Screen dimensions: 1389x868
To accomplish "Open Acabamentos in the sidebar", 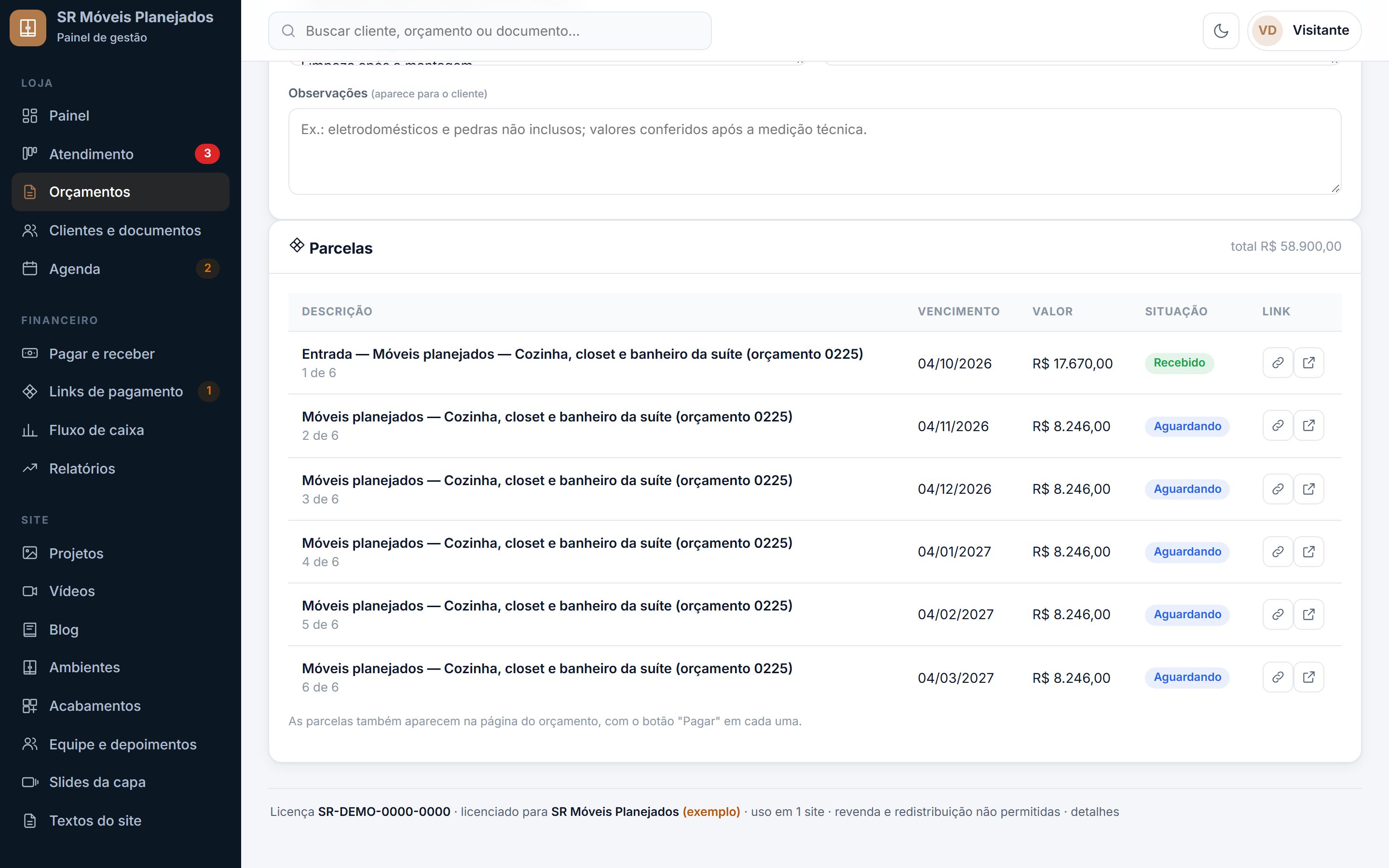I will click(x=121, y=705).
